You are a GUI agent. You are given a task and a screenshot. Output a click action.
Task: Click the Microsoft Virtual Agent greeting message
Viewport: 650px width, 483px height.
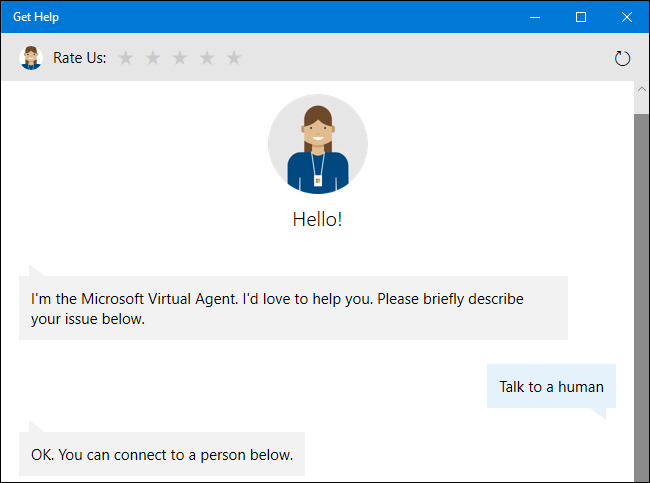[292, 308]
